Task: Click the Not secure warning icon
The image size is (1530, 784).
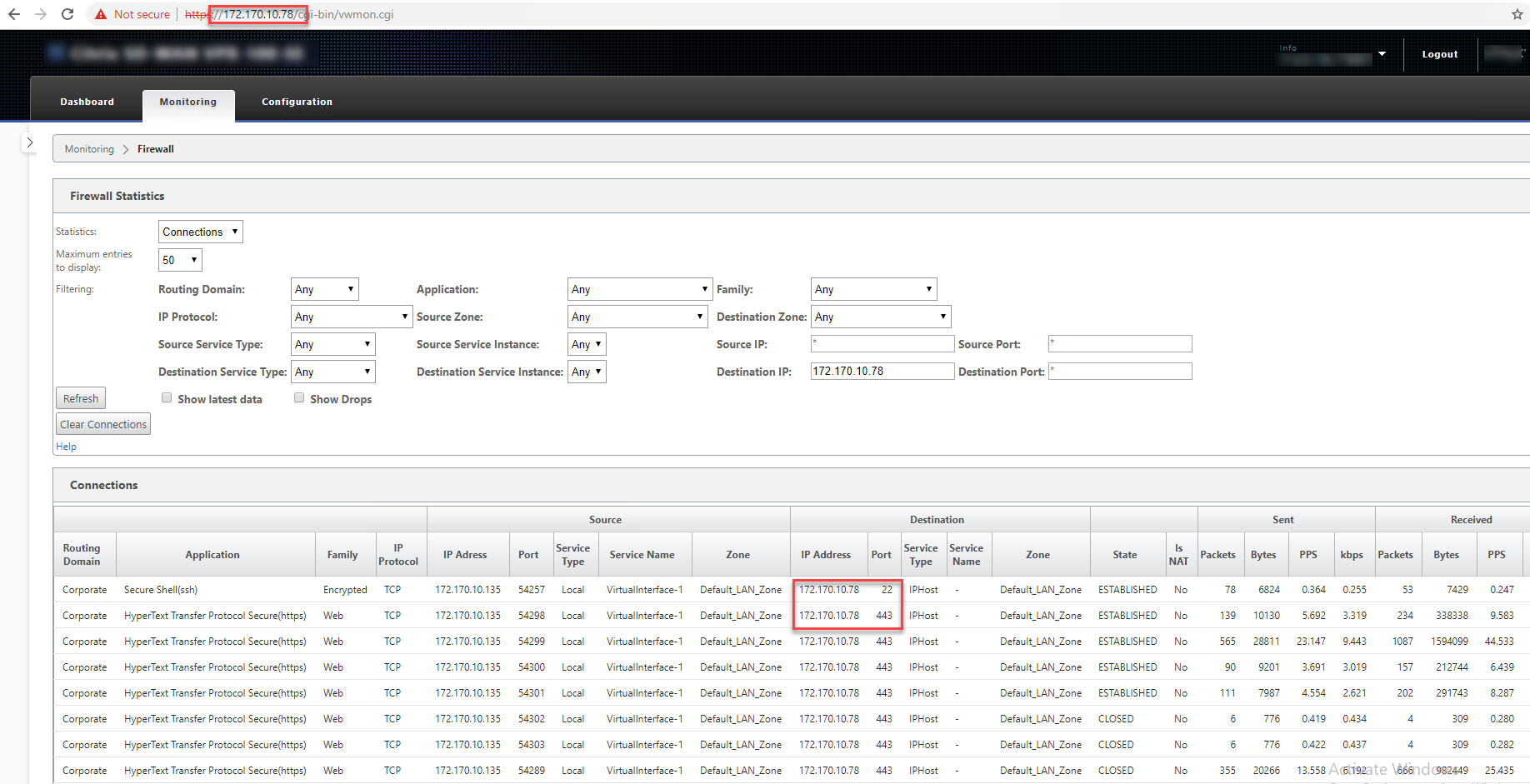Action: [x=101, y=14]
